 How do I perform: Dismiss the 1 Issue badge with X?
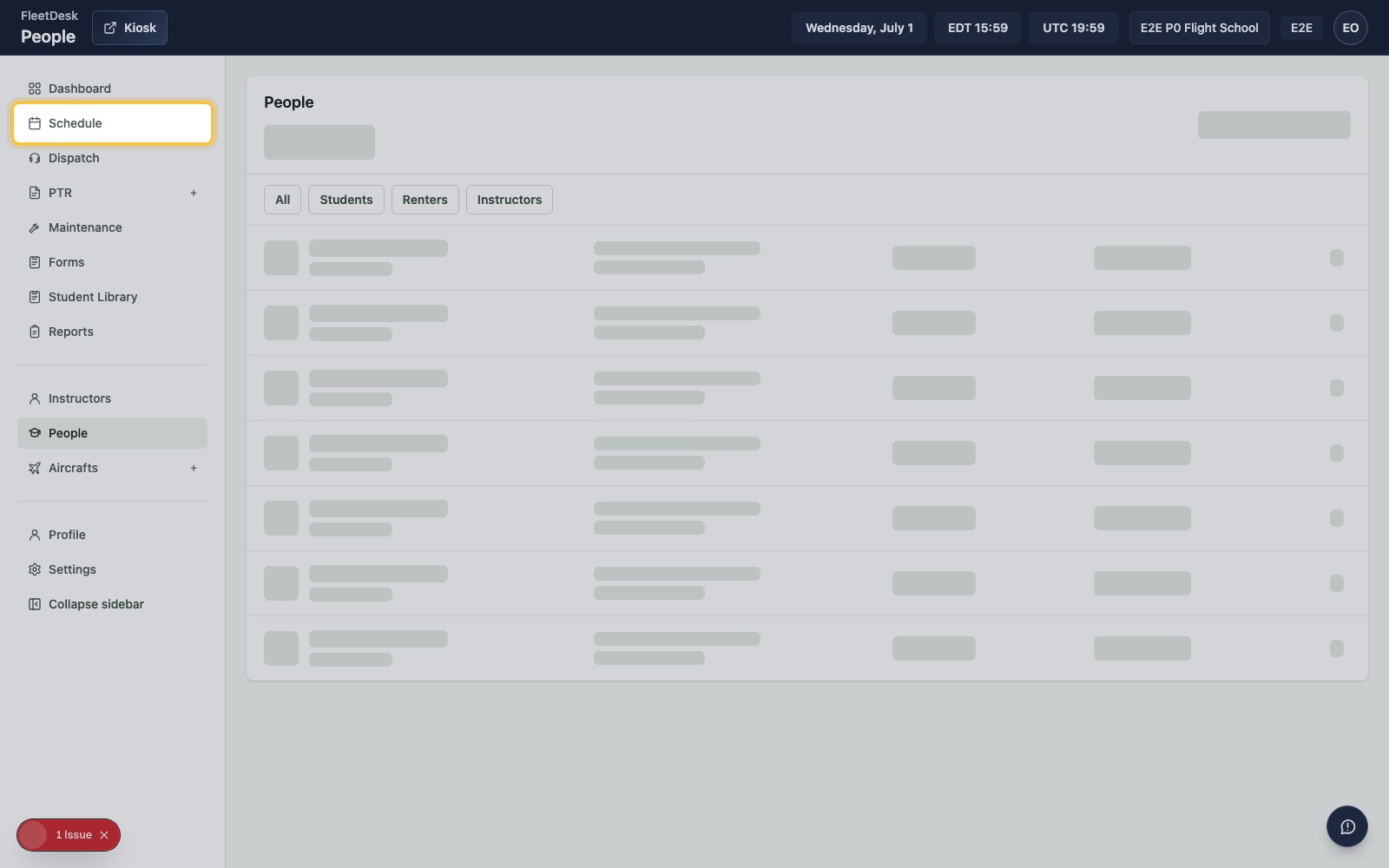point(104,835)
